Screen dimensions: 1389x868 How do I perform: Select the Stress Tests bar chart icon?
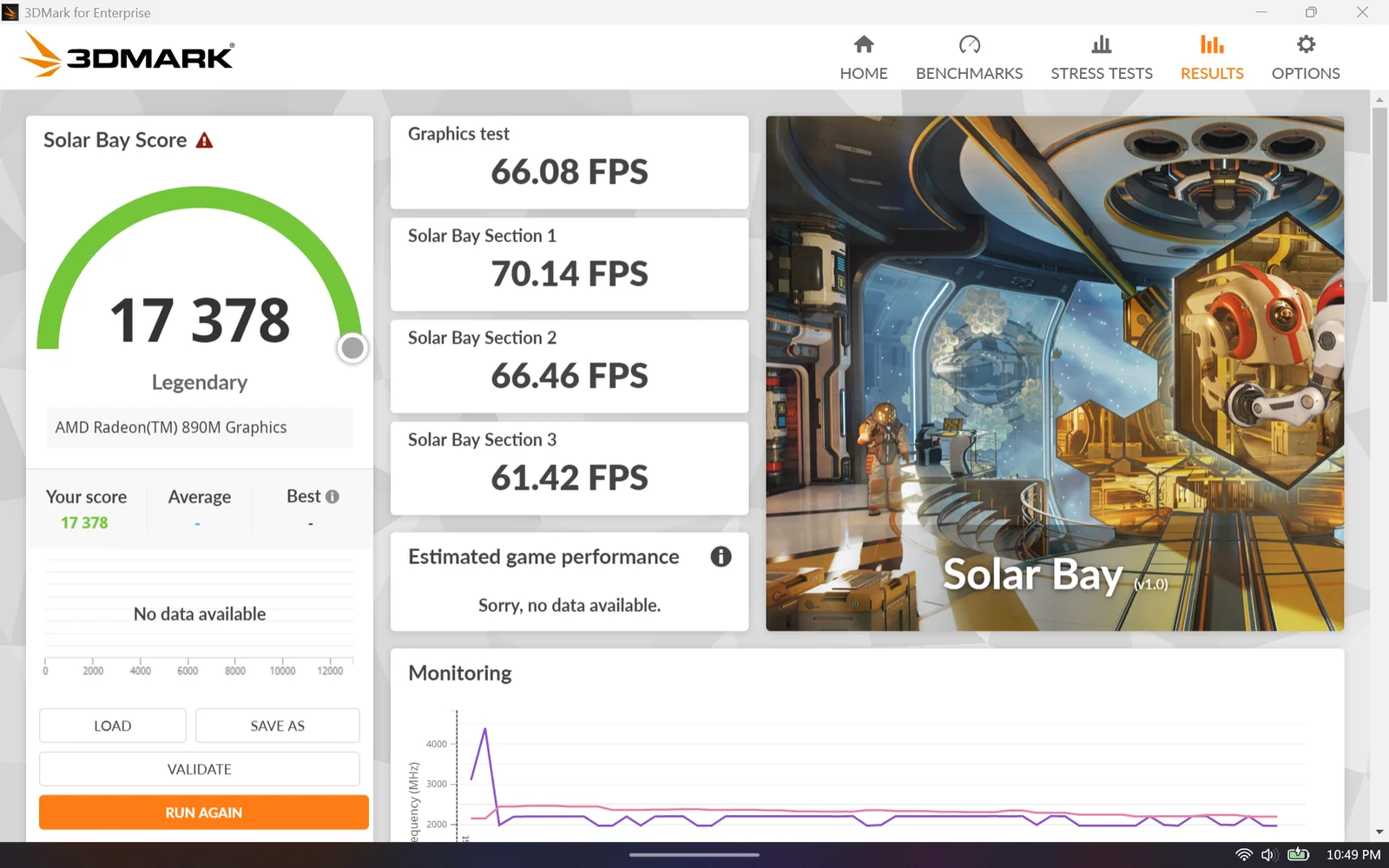(x=1101, y=44)
